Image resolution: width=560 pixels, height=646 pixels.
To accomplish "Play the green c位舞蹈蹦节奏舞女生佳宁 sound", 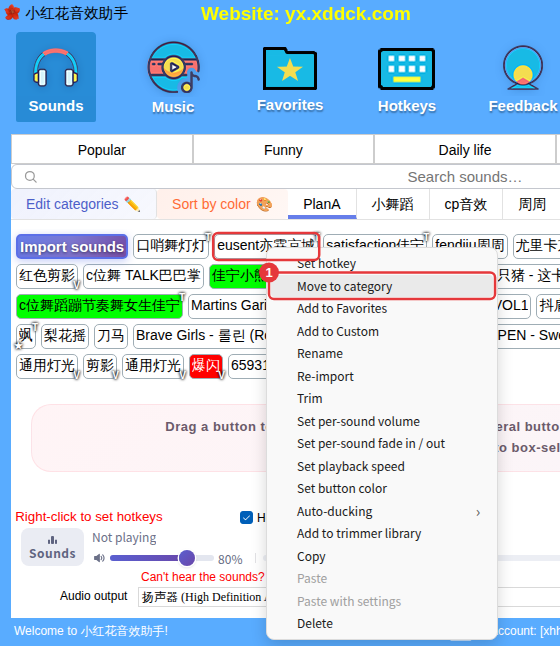I will point(99,306).
